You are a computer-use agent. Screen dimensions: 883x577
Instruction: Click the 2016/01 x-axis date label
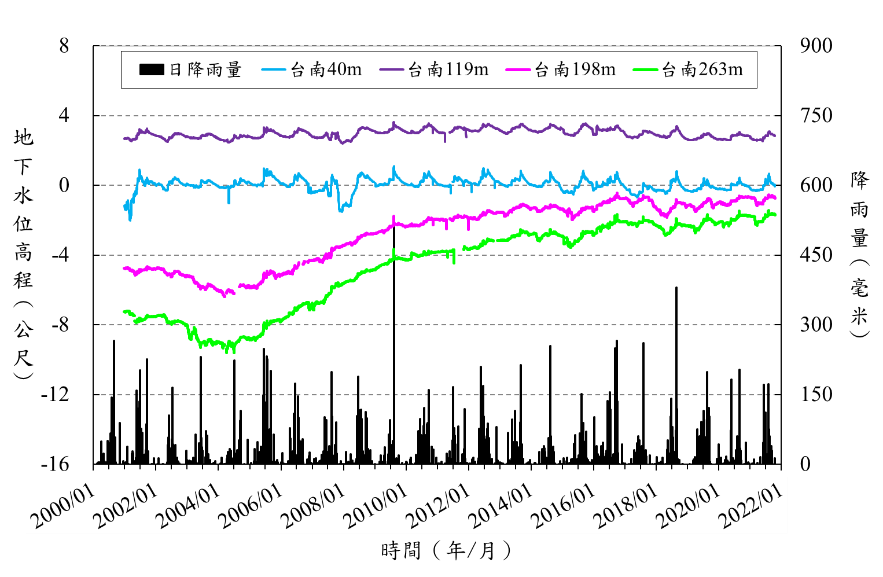click(564, 504)
